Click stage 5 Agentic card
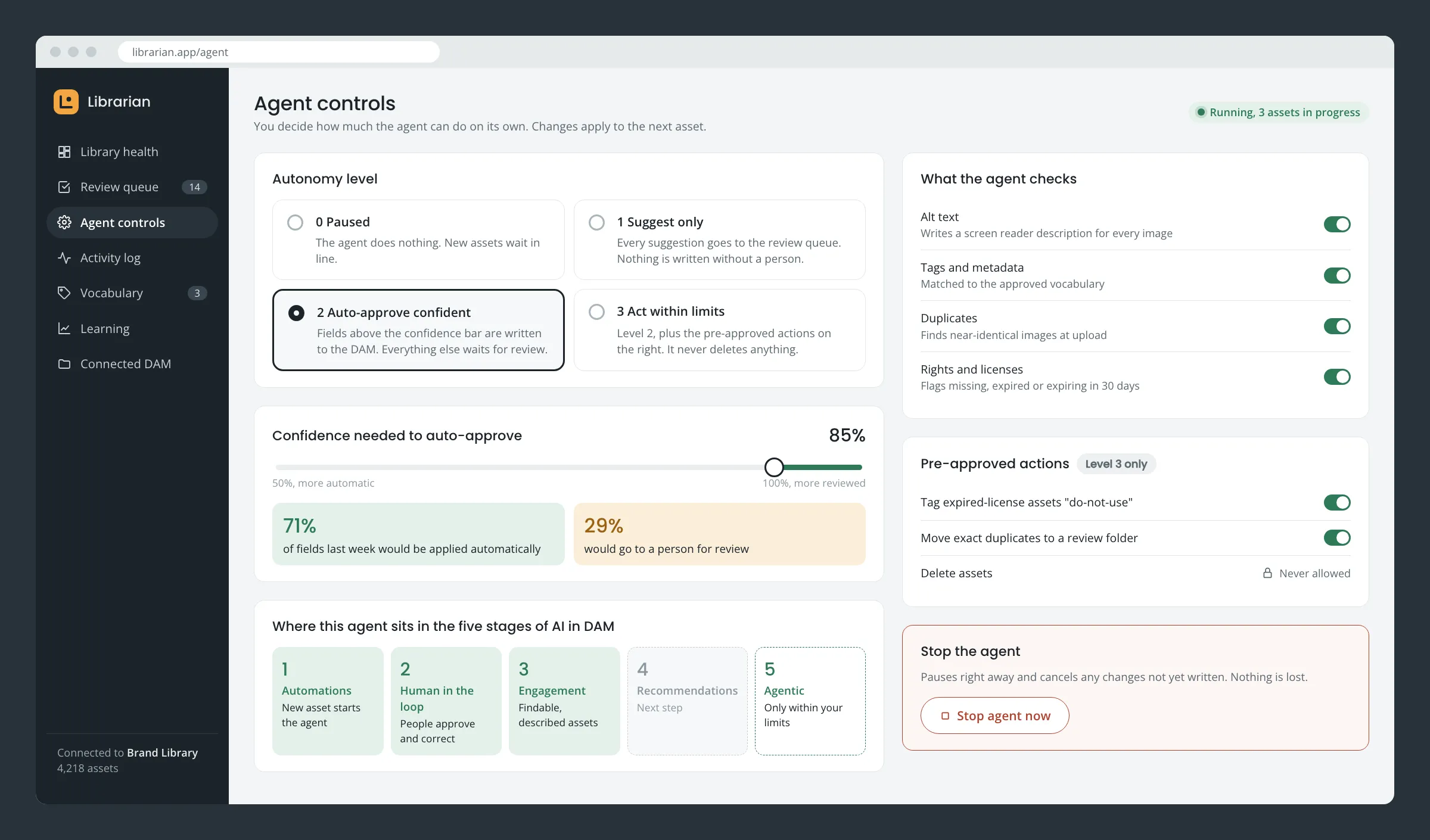 tap(810, 701)
